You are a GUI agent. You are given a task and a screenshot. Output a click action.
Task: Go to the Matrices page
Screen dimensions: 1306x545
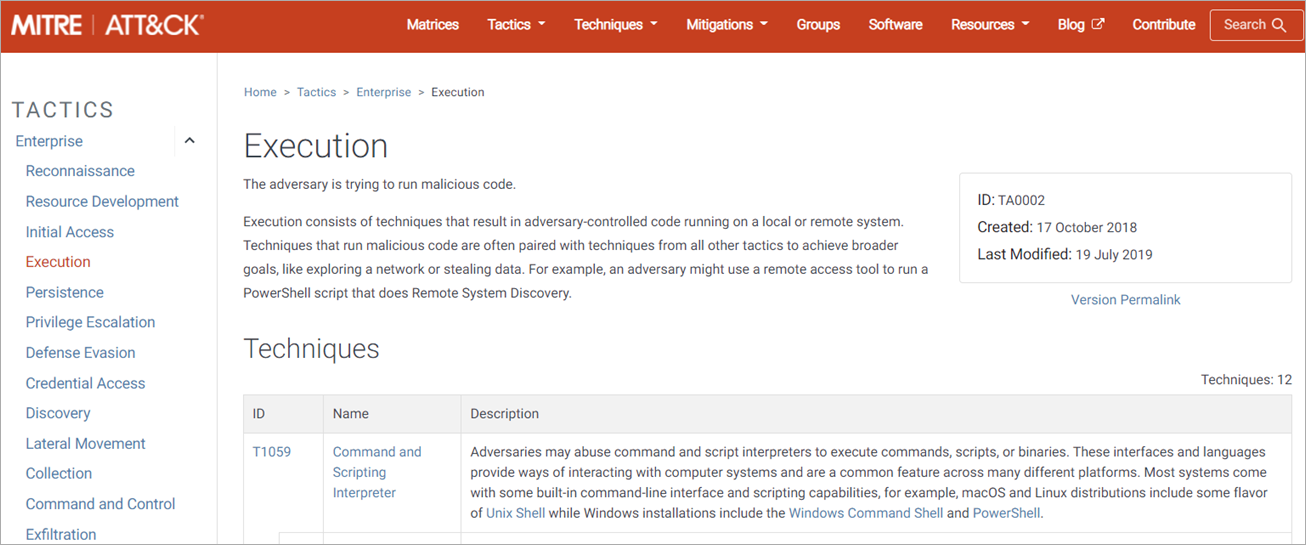[432, 25]
